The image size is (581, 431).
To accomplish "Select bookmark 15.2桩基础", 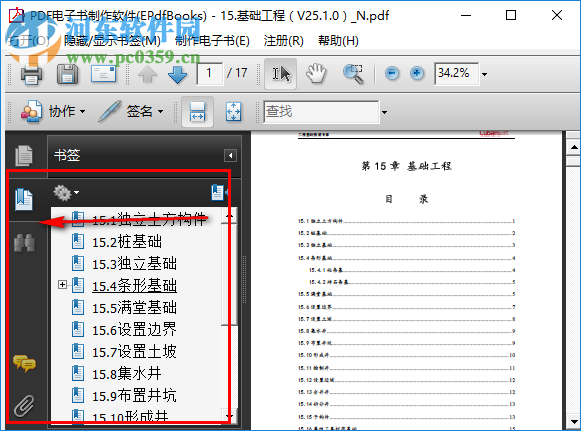I will point(127,242).
